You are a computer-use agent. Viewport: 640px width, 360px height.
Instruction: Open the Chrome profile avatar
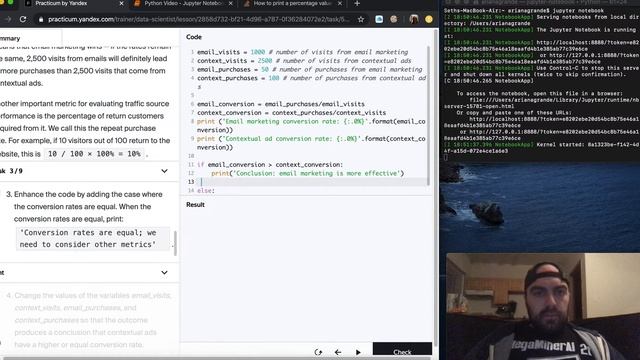pos(413,19)
